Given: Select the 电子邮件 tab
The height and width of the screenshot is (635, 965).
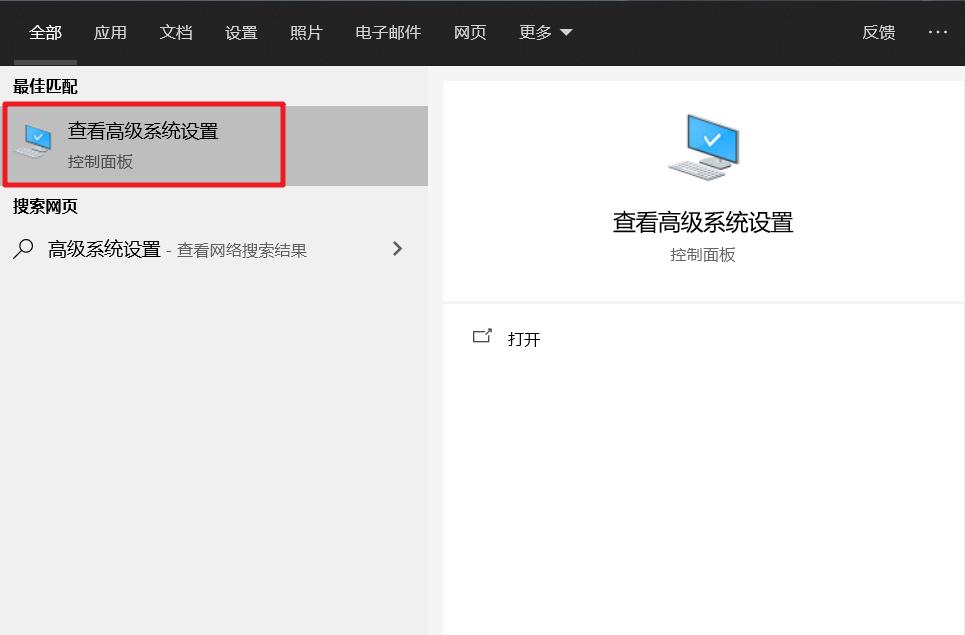Looking at the screenshot, I should (388, 33).
